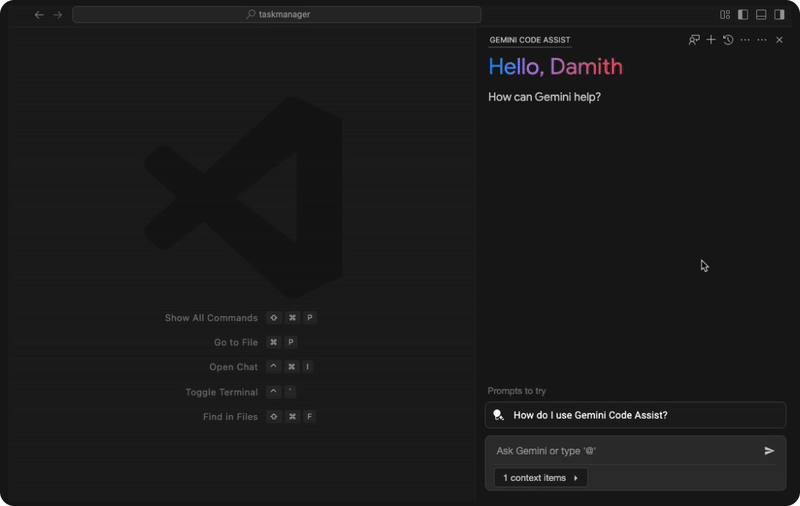
Task: Toggle the secondary side bar
Action: point(779,15)
